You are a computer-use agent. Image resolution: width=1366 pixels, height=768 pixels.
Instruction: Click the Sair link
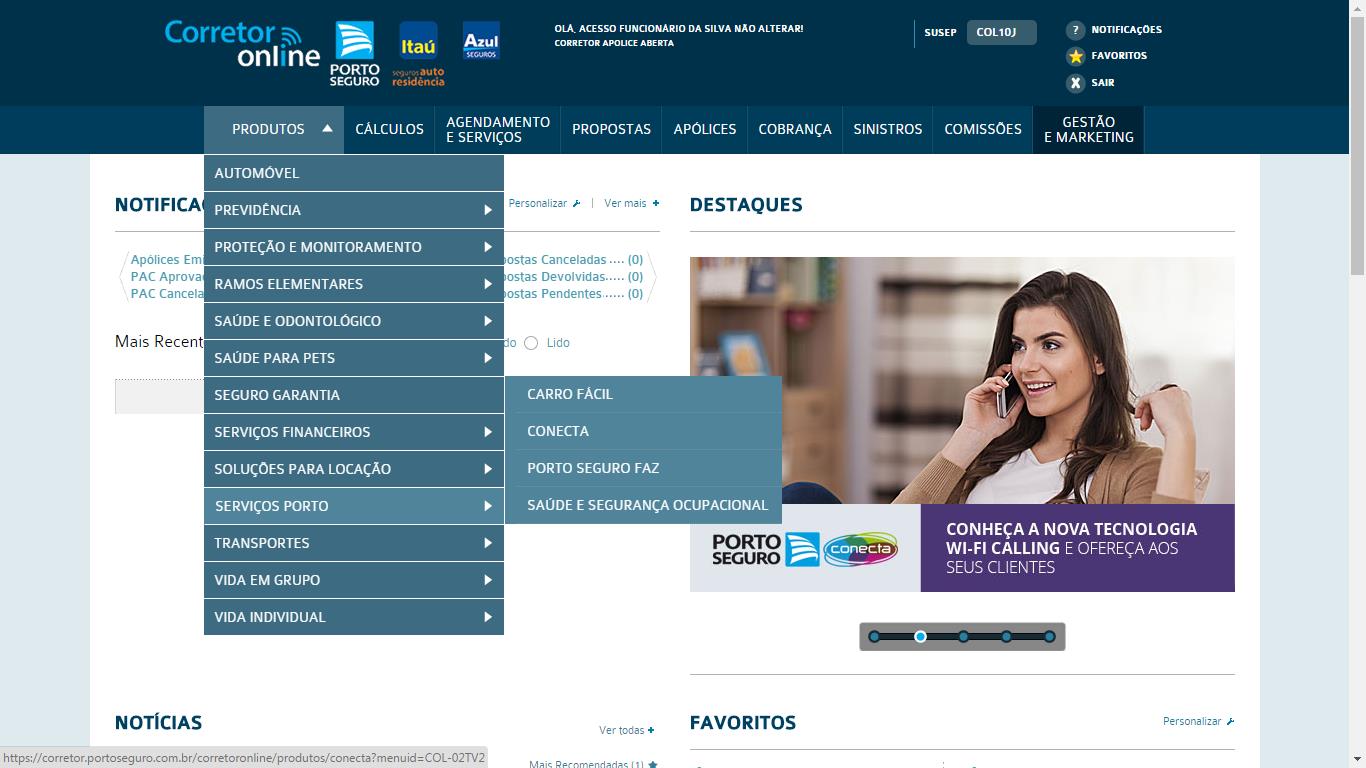(1103, 83)
